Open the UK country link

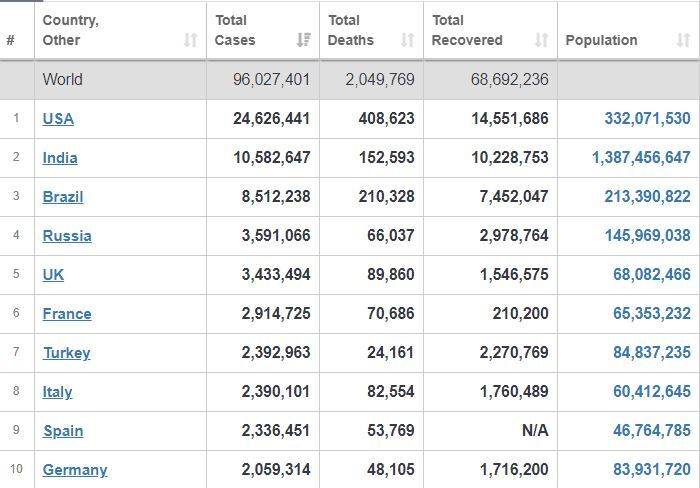53,275
